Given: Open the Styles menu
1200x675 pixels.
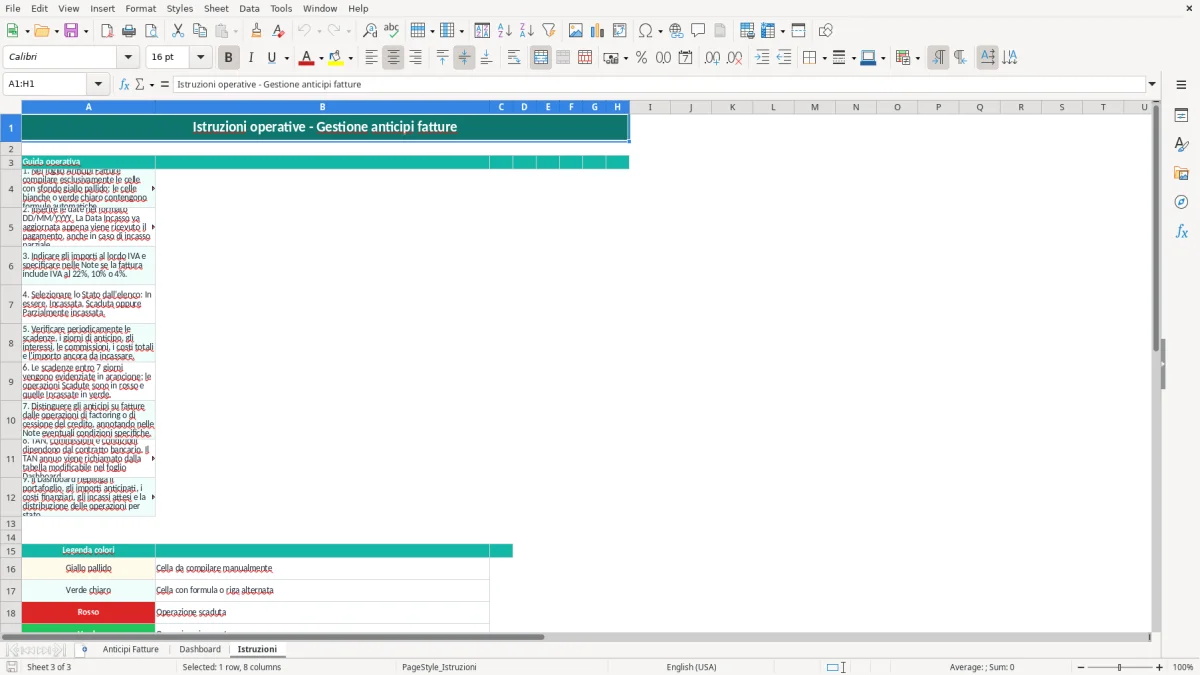Looking at the screenshot, I should pos(180,8).
